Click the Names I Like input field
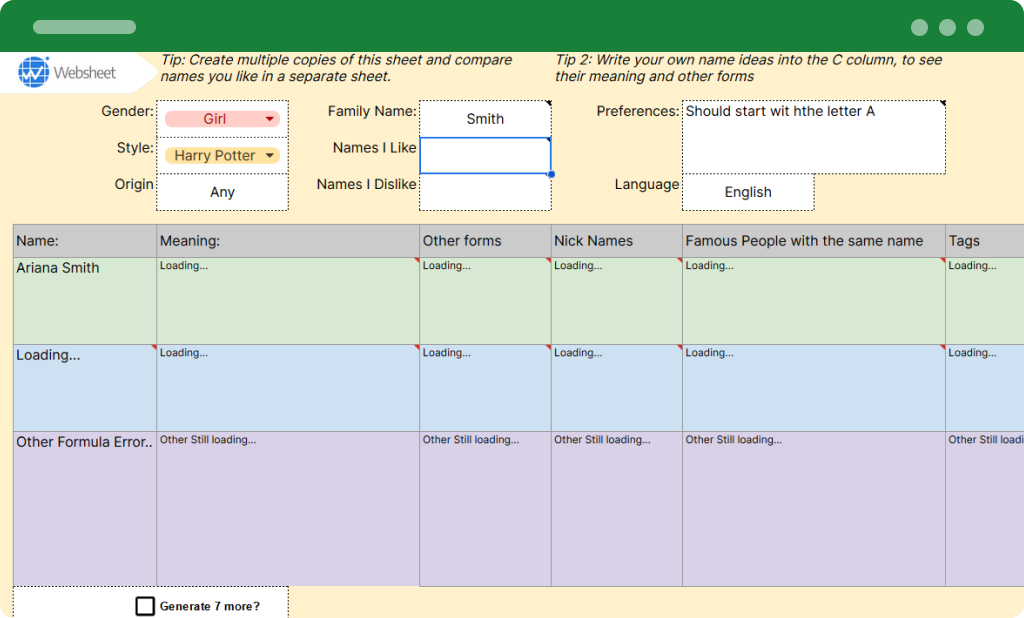This screenshot has width=1024, height=618. click(485, 155)
